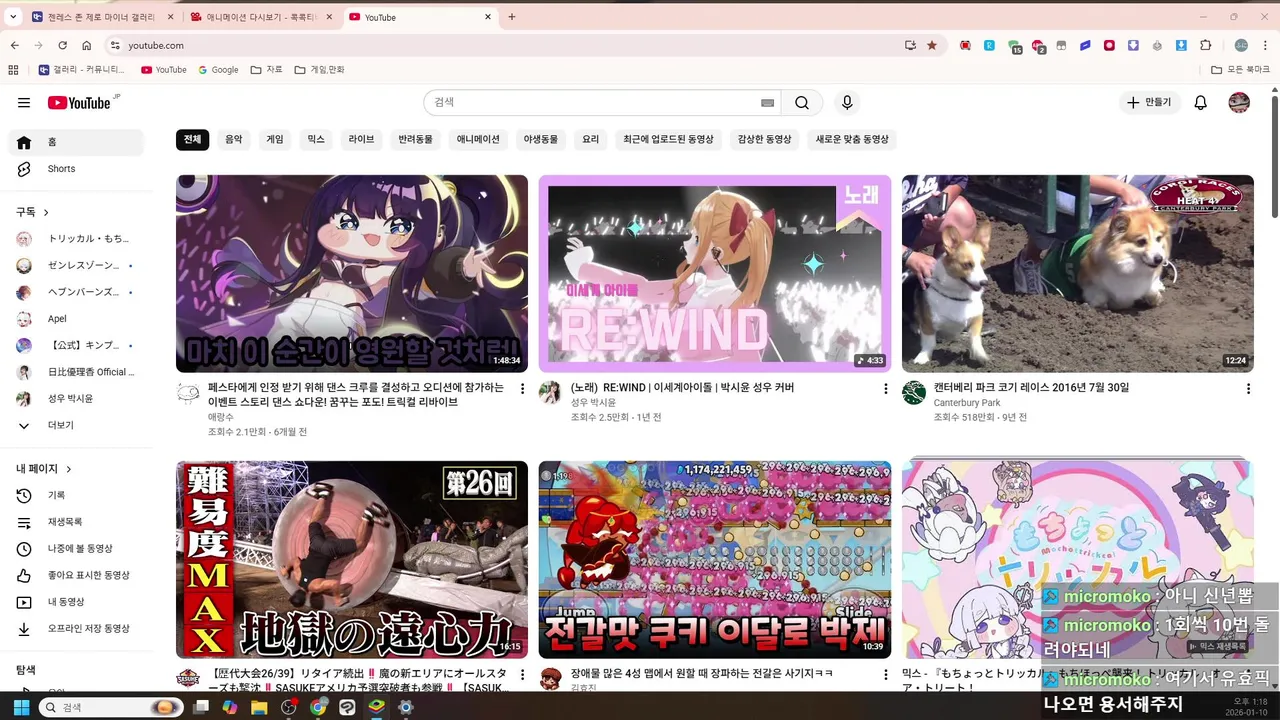
Task: Open the corgi race video thumbnail
Action: [1078, 274]
